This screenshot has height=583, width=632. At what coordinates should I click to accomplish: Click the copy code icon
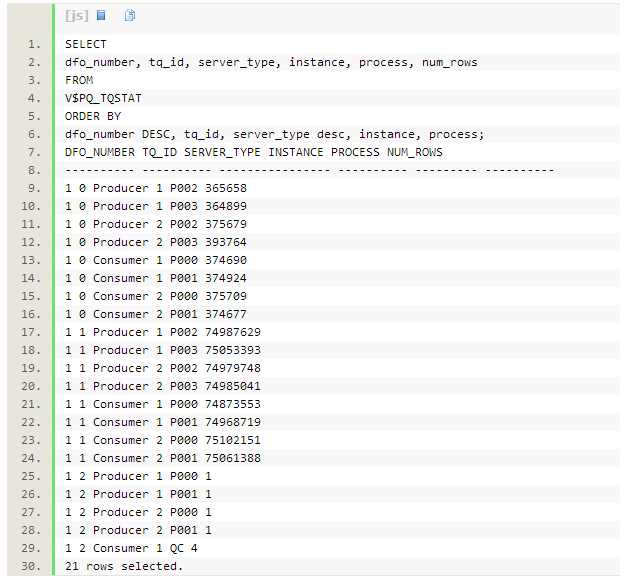tap(130, 16)
